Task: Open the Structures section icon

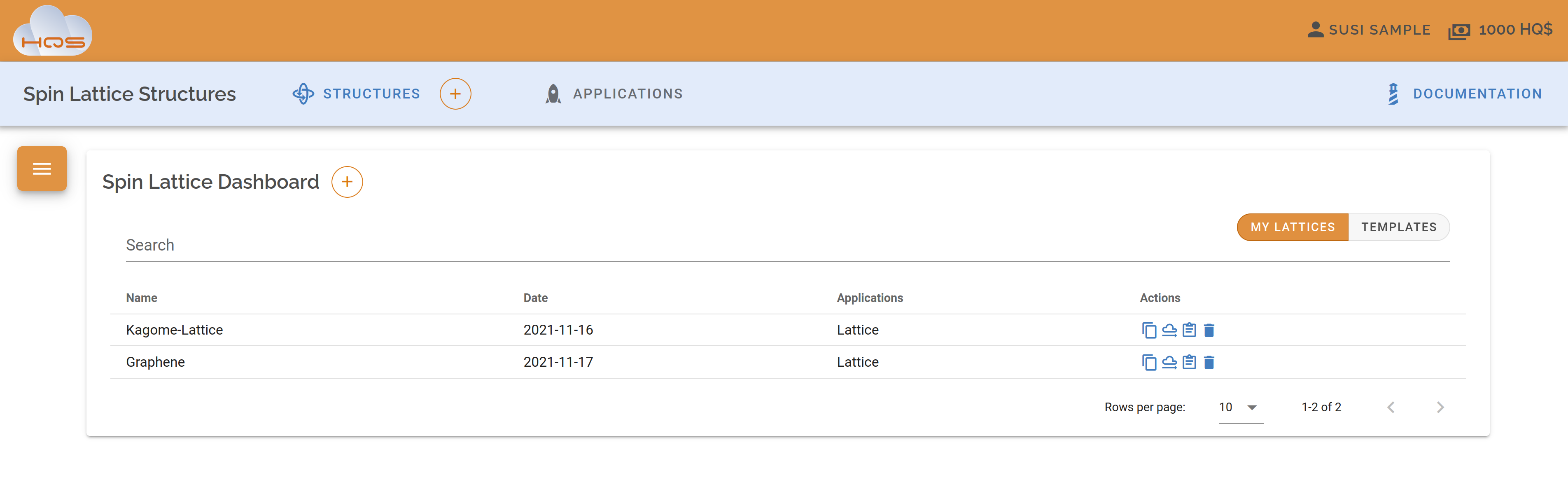Action: (303, 94)
